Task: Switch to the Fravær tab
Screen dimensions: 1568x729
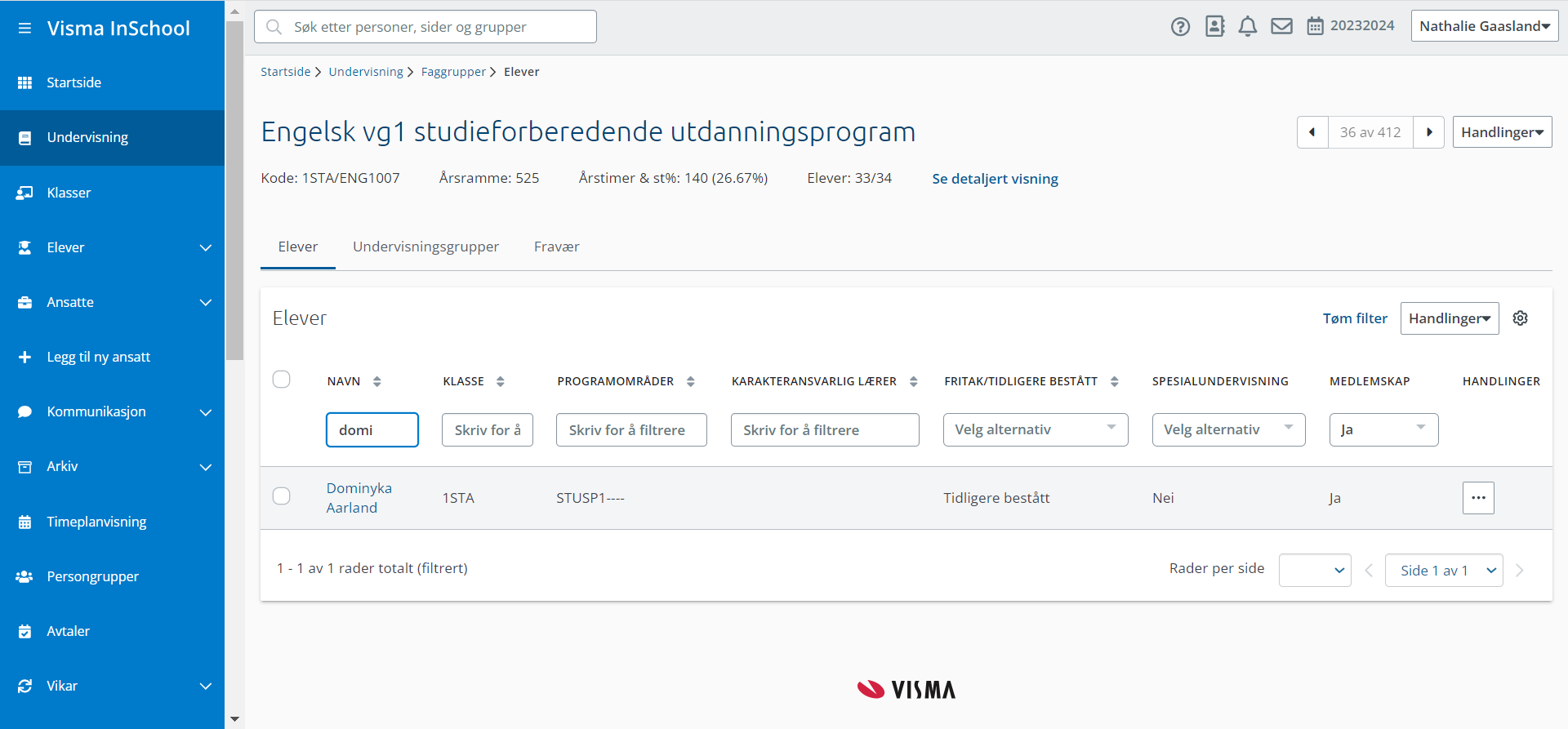Action: click(557, 247)
